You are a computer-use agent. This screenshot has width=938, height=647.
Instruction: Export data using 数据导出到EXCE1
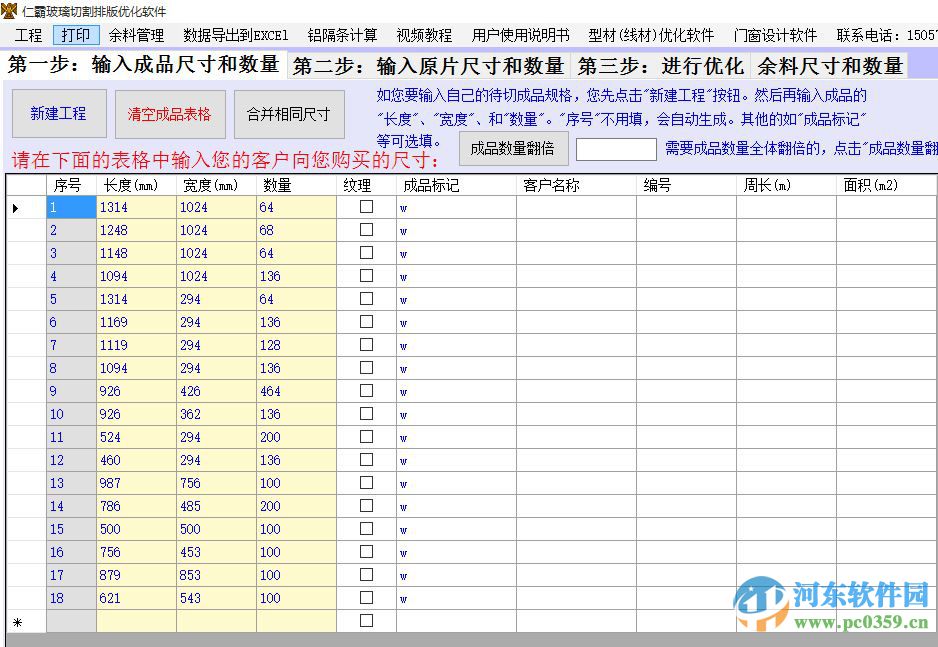[x=234, y=34]
